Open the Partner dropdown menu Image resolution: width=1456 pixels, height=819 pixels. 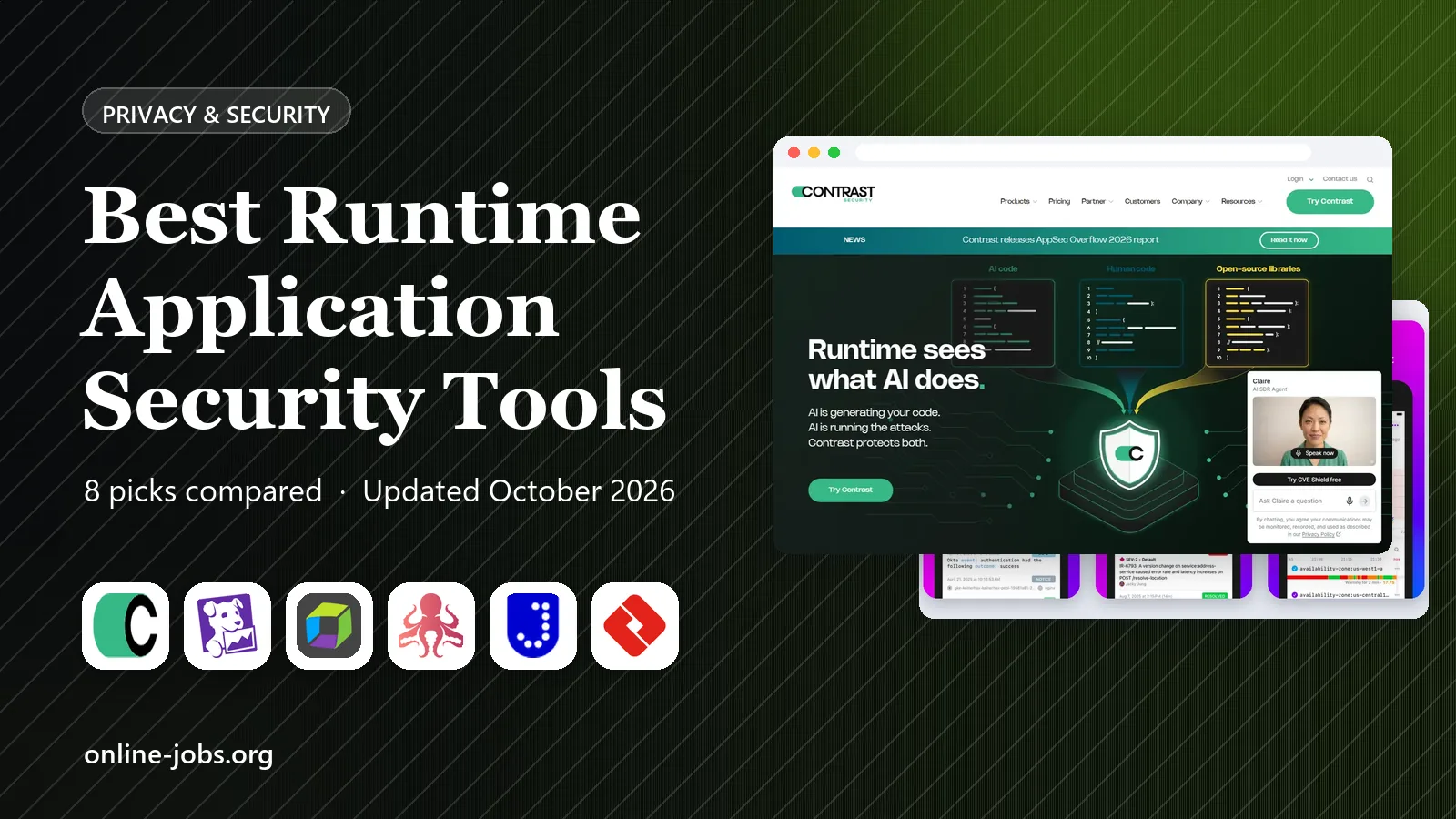[x=1097, y=201]
